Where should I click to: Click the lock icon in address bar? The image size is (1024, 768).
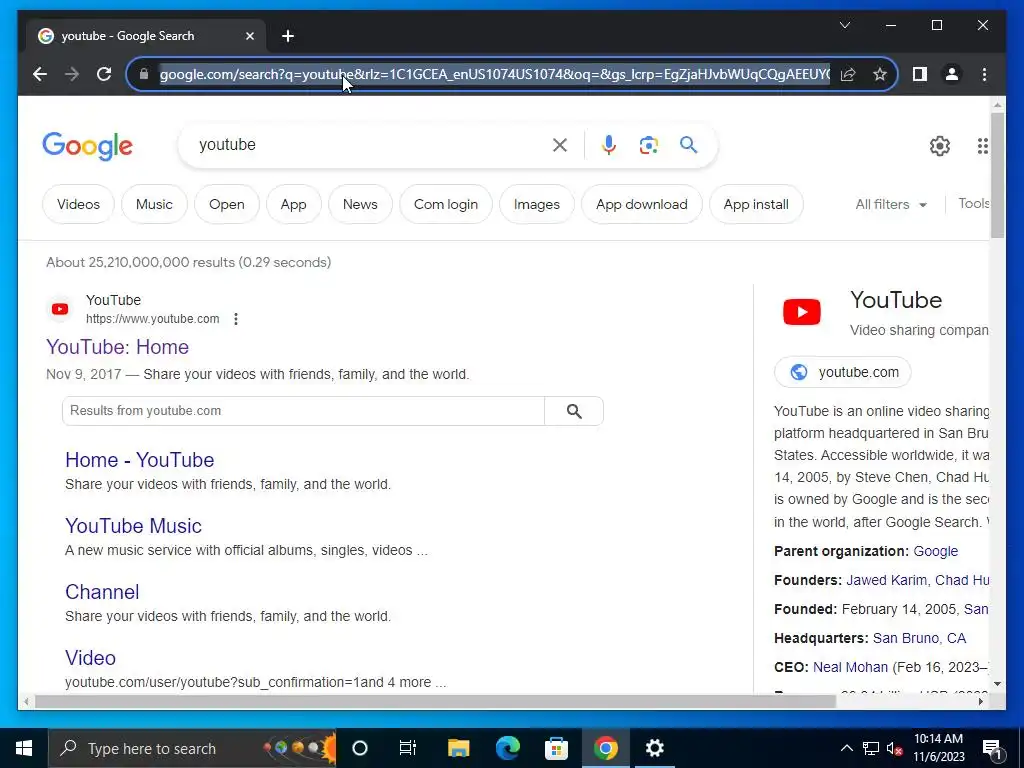(x=144, y=74)
